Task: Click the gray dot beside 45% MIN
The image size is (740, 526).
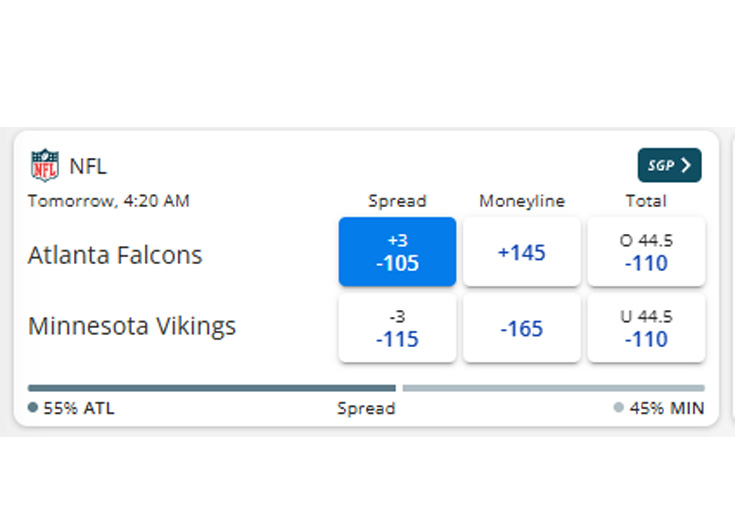Action: pyautogui.click(x=618, y=408)
